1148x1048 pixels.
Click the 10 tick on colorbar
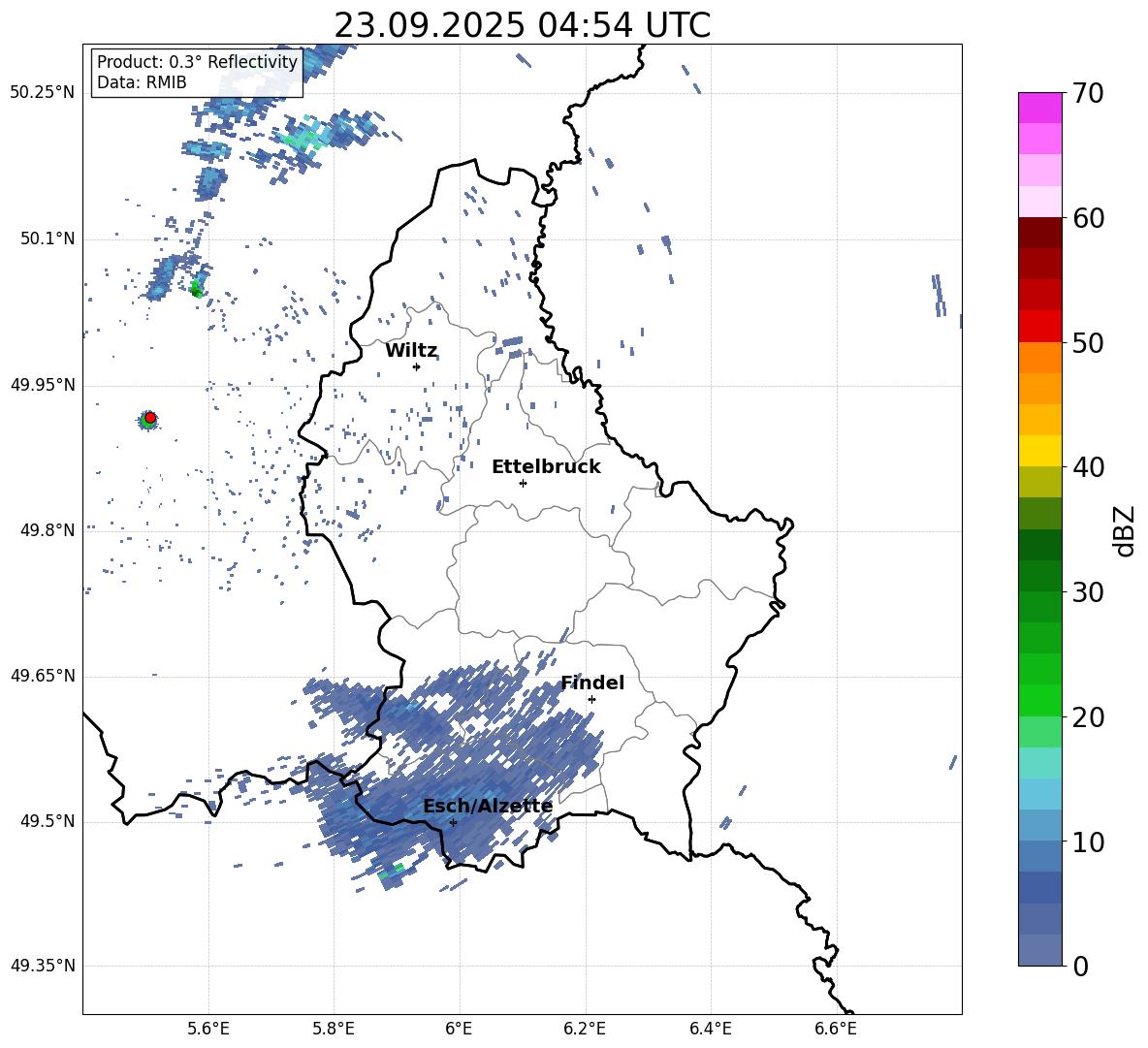(1089, 842)
